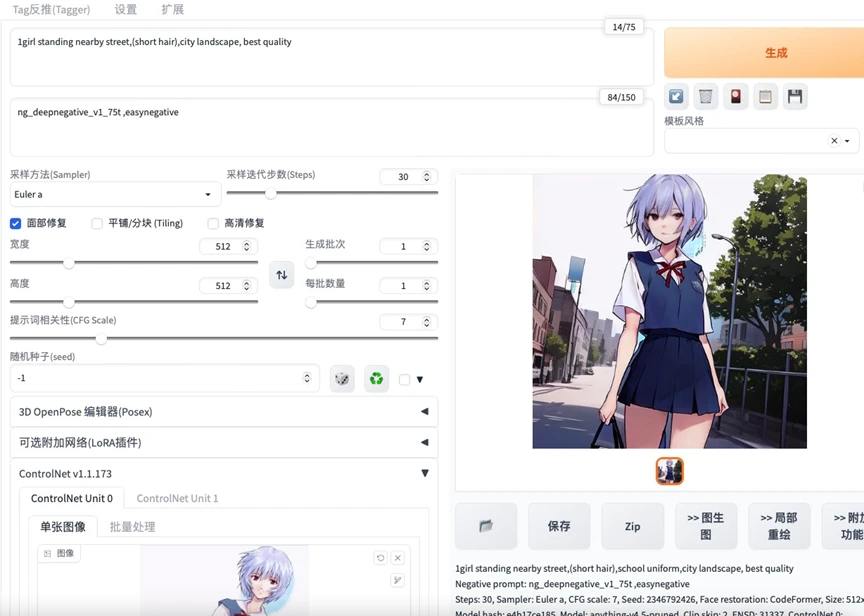Click the pen edit icon on ControlNet image
Screen dimensions: 864x616
[398, 580]
